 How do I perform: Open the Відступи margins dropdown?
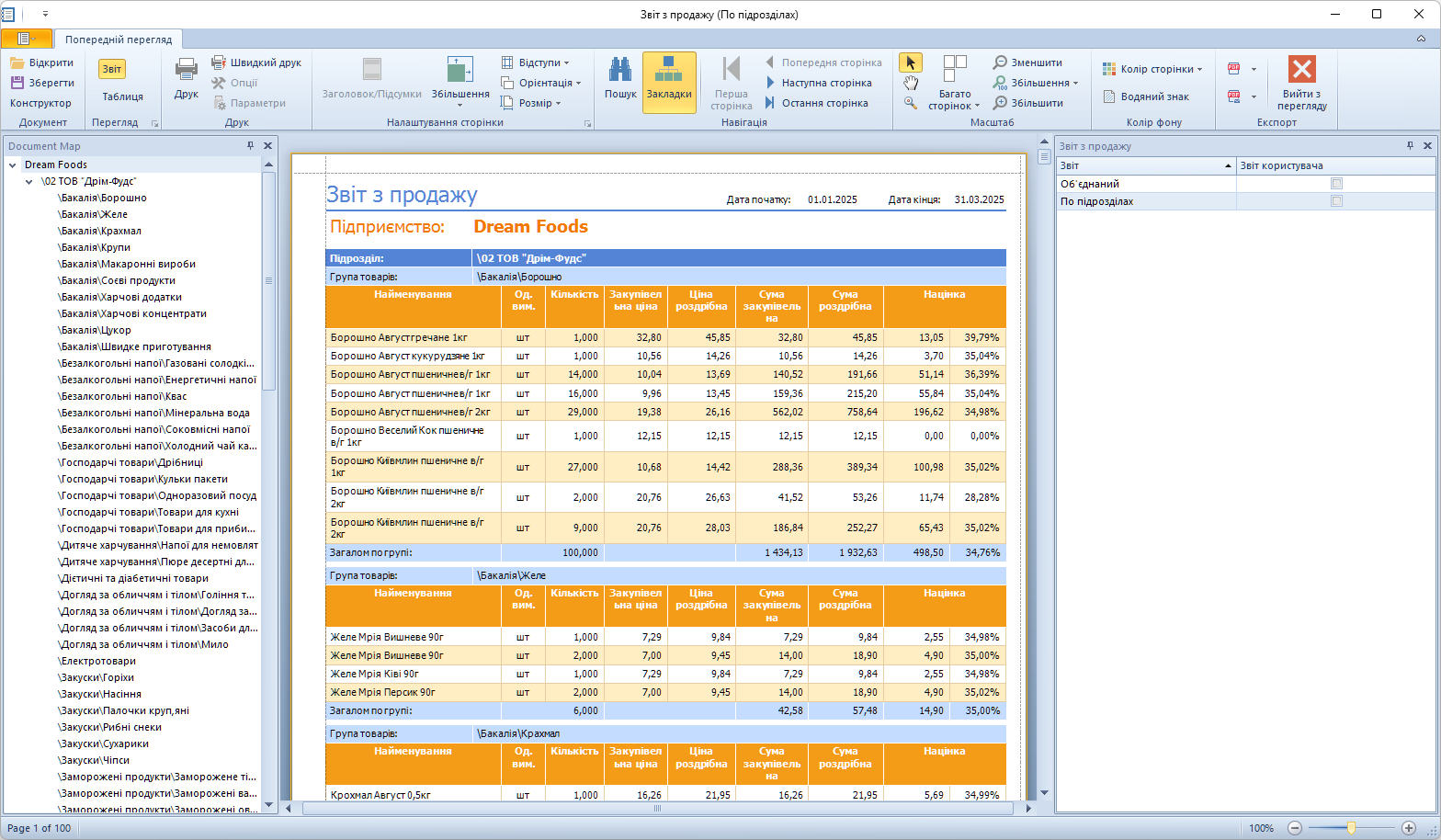click(x=536, y=62)
